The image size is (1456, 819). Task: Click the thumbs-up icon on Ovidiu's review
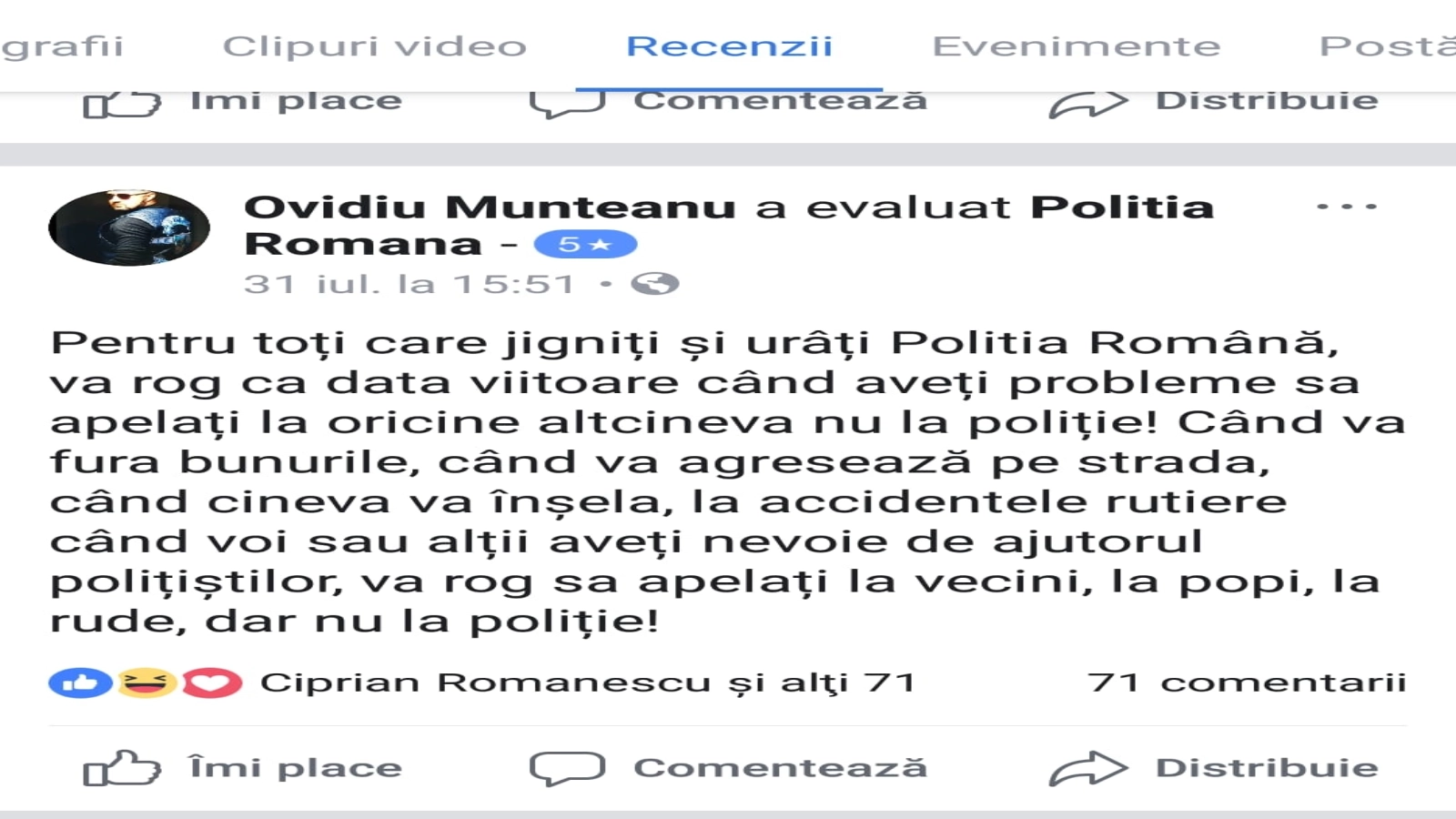point(122,768)
